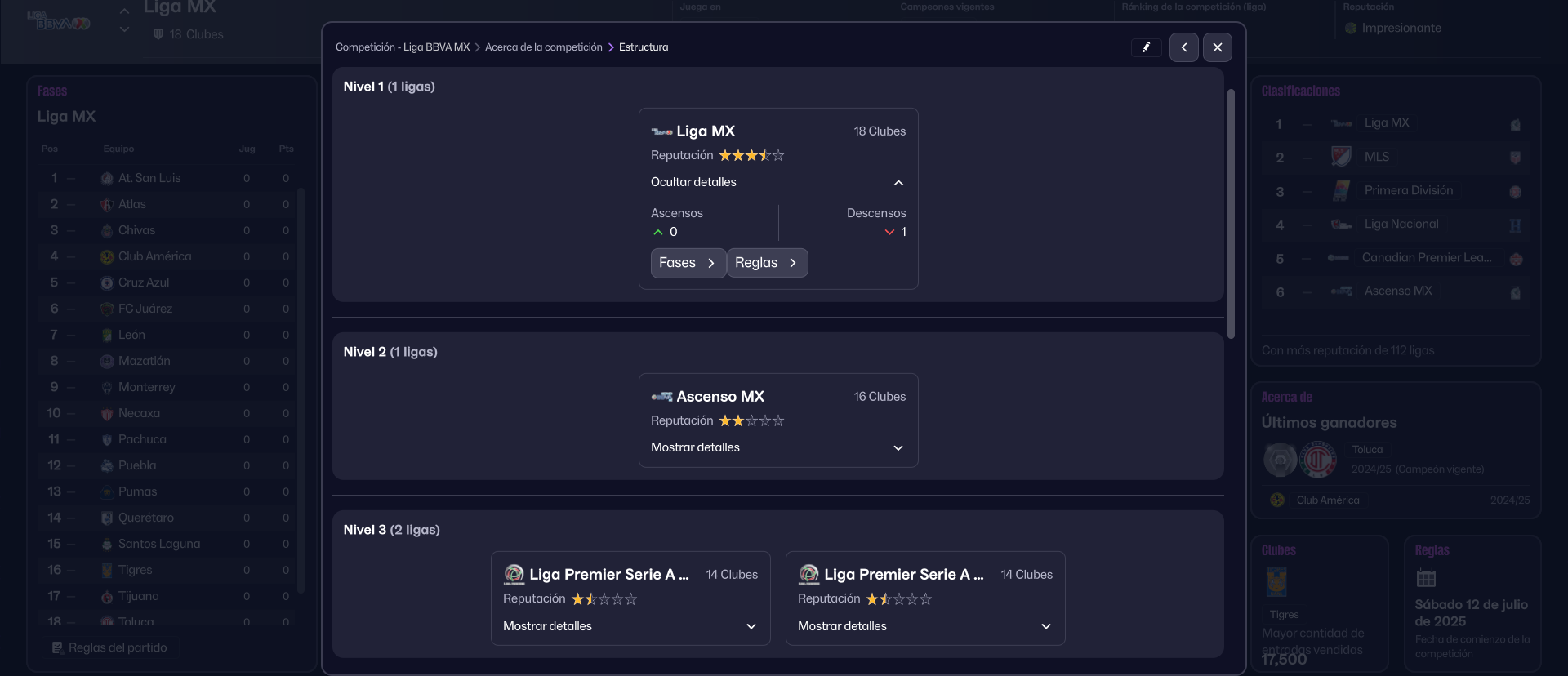Click the pencil edit icon in dialog header

click(x=1146, y=47)
